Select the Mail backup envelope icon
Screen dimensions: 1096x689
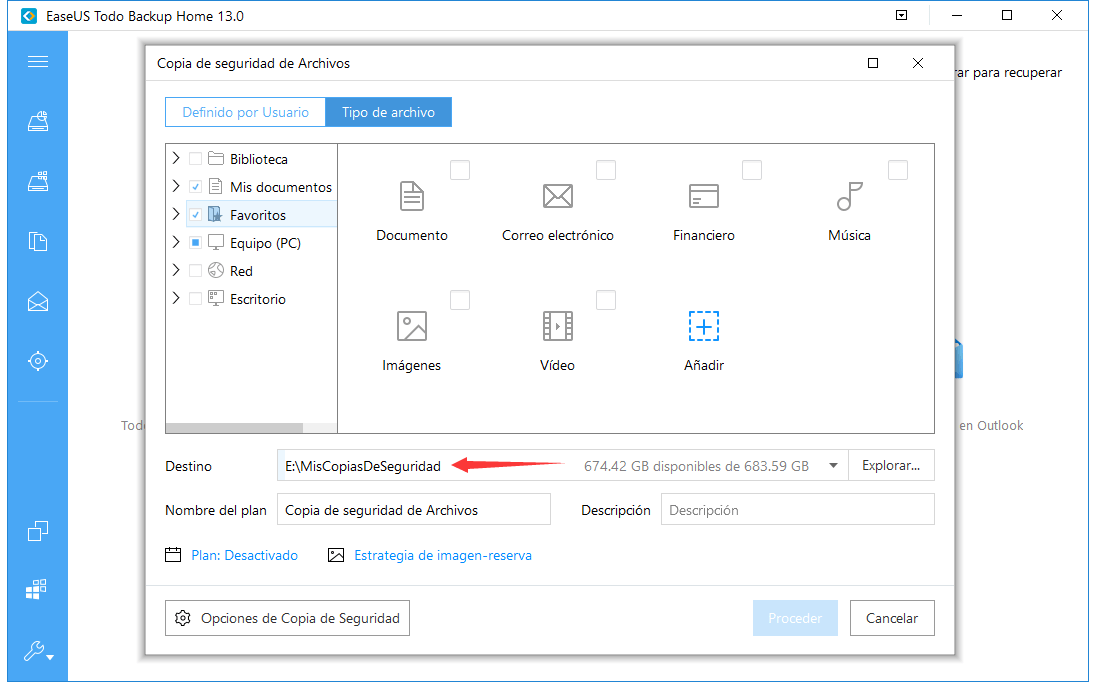38,301
